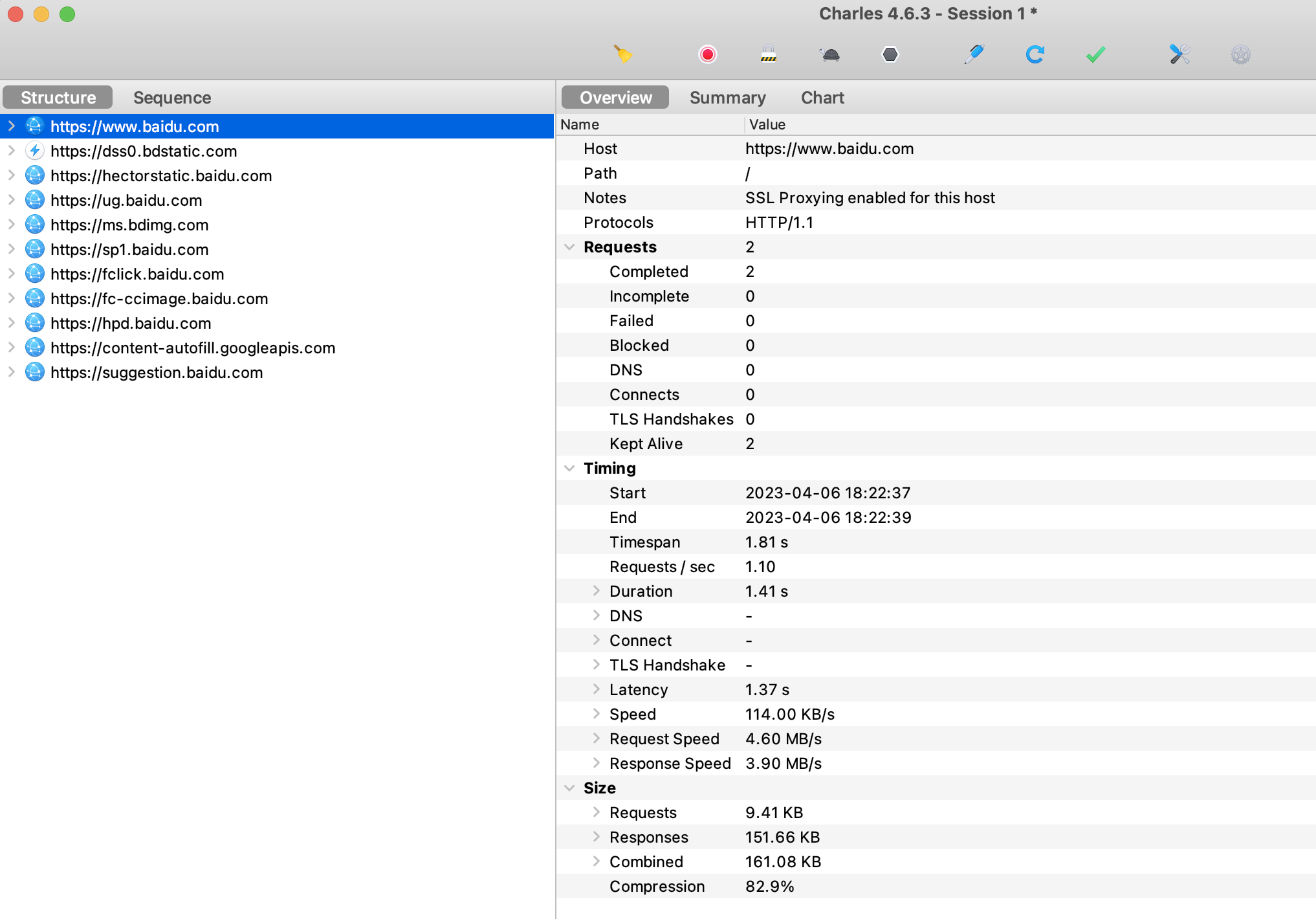The image size is (1316, 919).
Task: Click globe icon of hectorstatic.baidu.com
Action: point(35,175)
